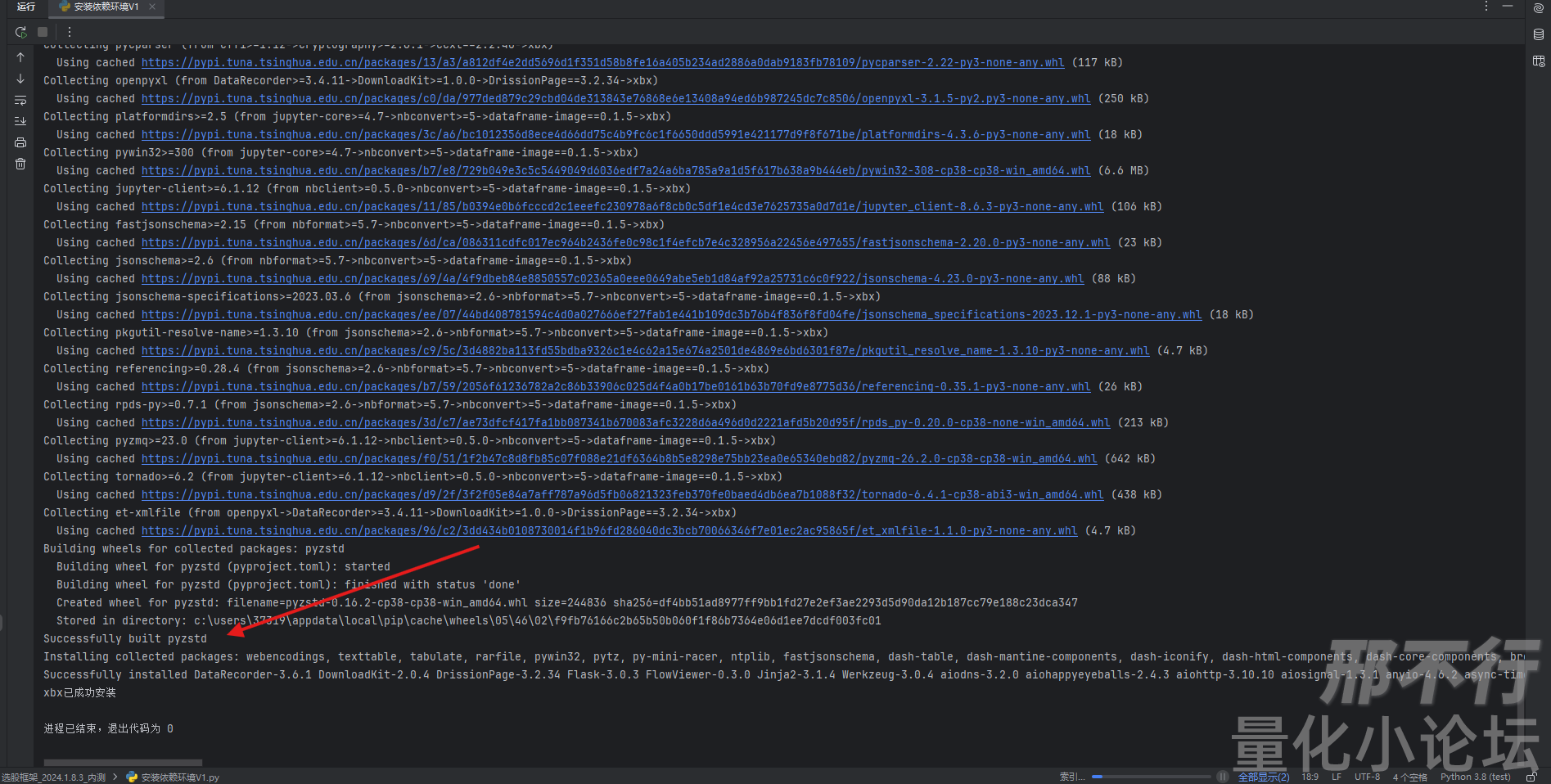Open the Database tool window
Image resolution: width=1551 pixels, height=784 pixels.
(1539, 34)
